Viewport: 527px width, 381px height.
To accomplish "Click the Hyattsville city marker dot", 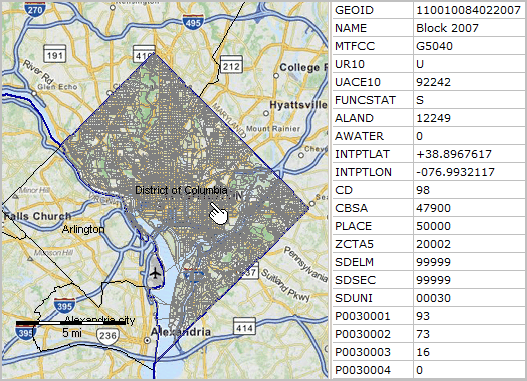I will pos(266,113).
